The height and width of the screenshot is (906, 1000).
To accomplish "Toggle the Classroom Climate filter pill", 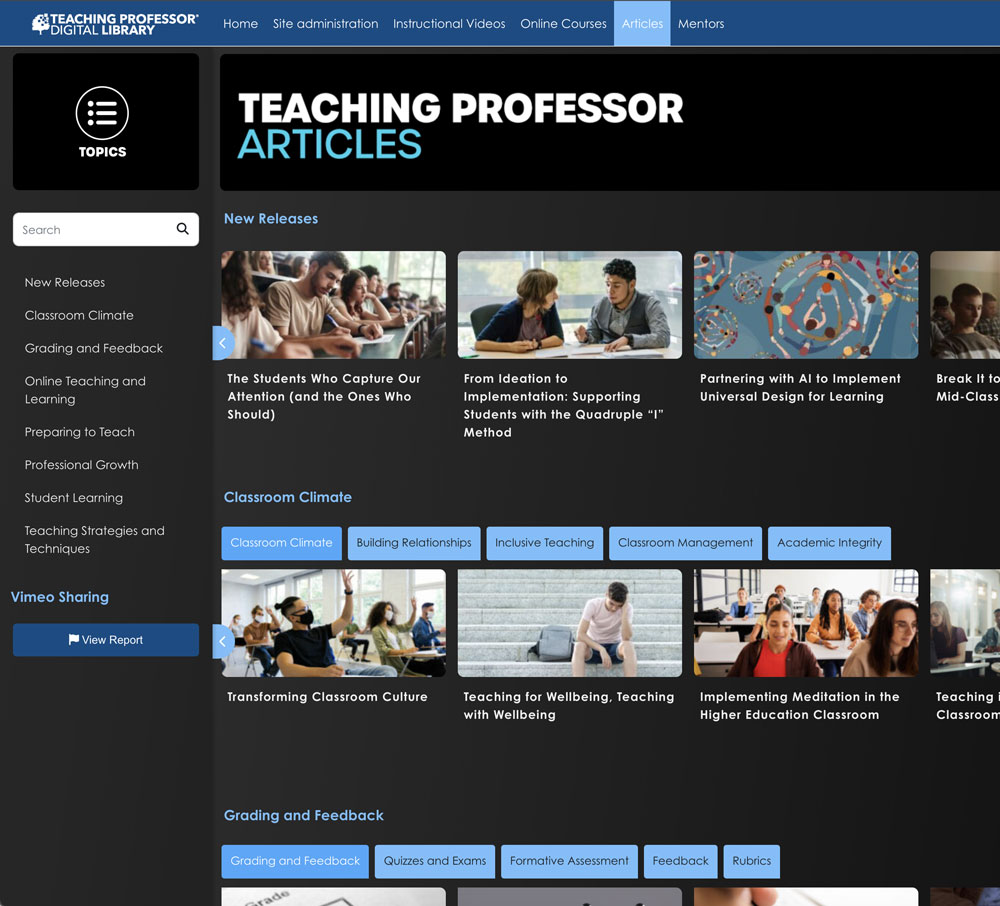I will (x=281, y=543).
